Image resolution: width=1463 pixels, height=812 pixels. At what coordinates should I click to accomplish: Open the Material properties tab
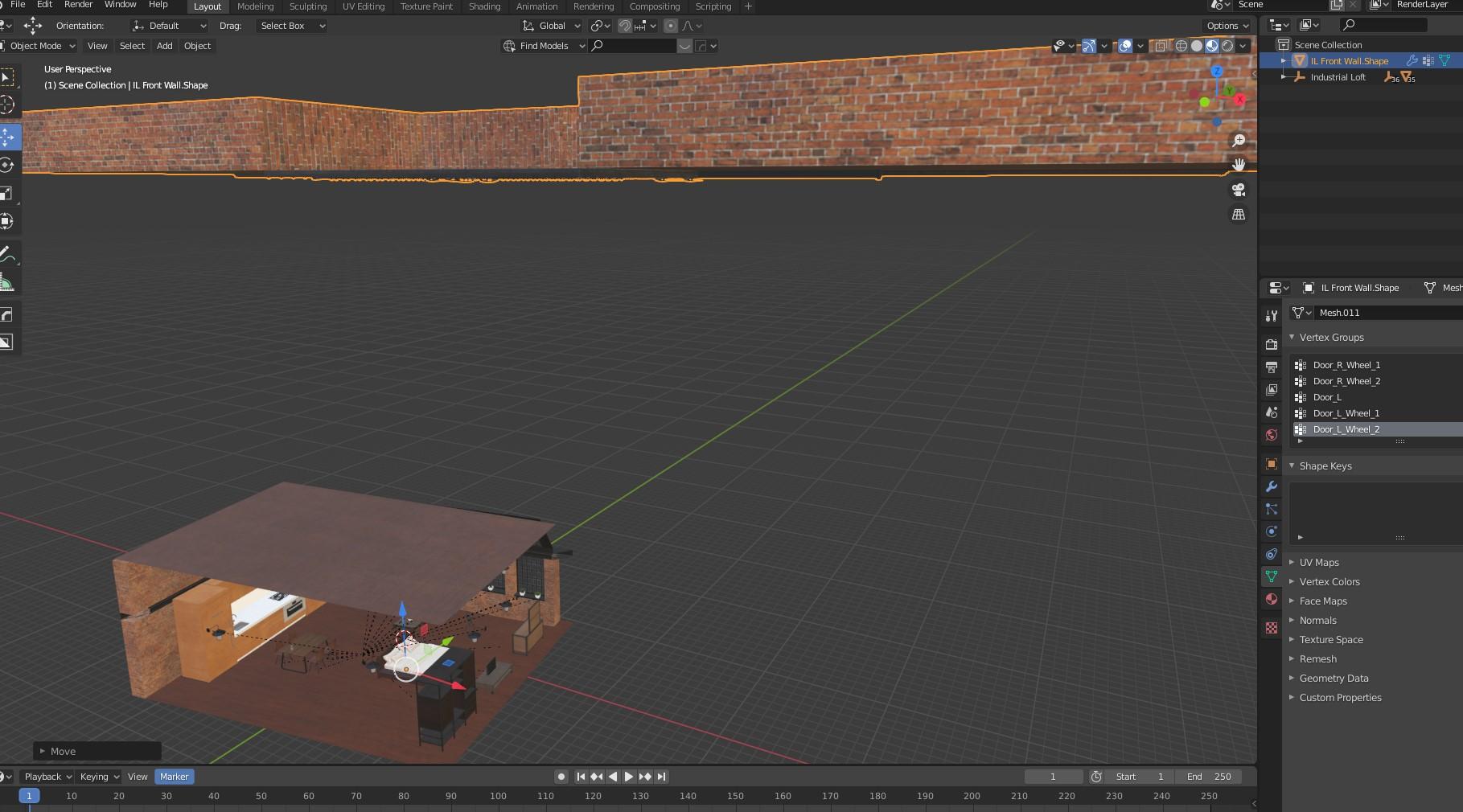pos(1272,599)
